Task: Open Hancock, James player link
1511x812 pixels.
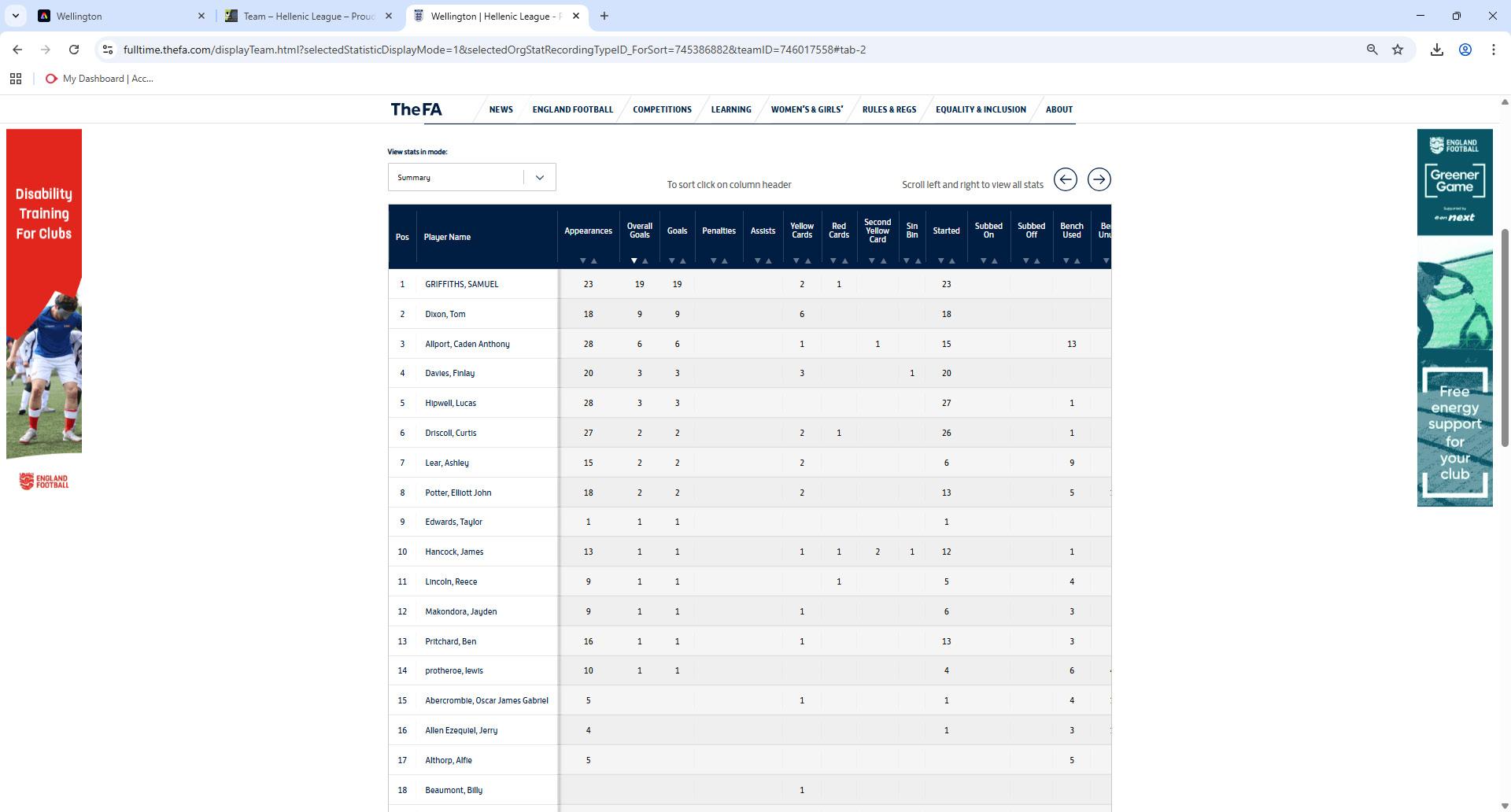Action: pyautogui.click(x=454, y=552)
